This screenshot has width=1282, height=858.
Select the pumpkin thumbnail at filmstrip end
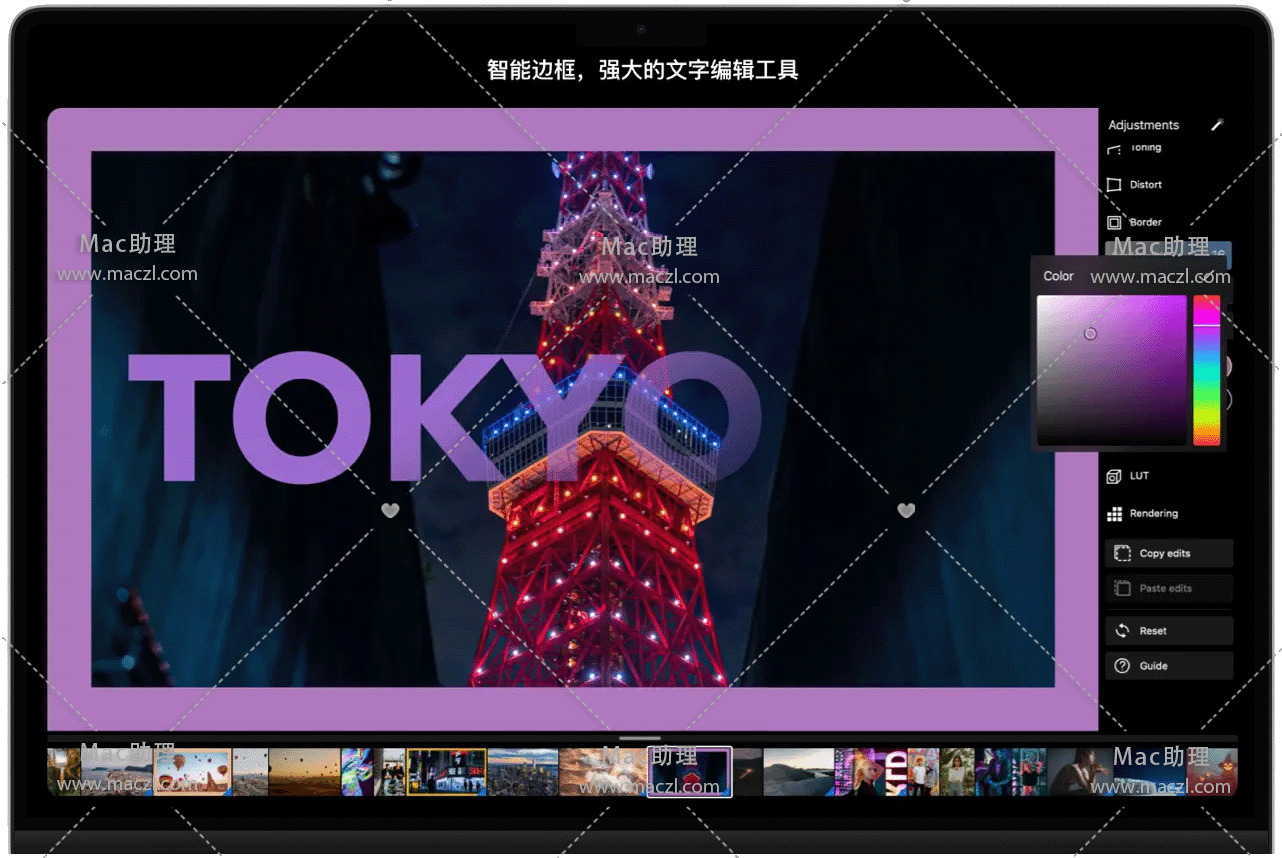[x=1211, y=772]
